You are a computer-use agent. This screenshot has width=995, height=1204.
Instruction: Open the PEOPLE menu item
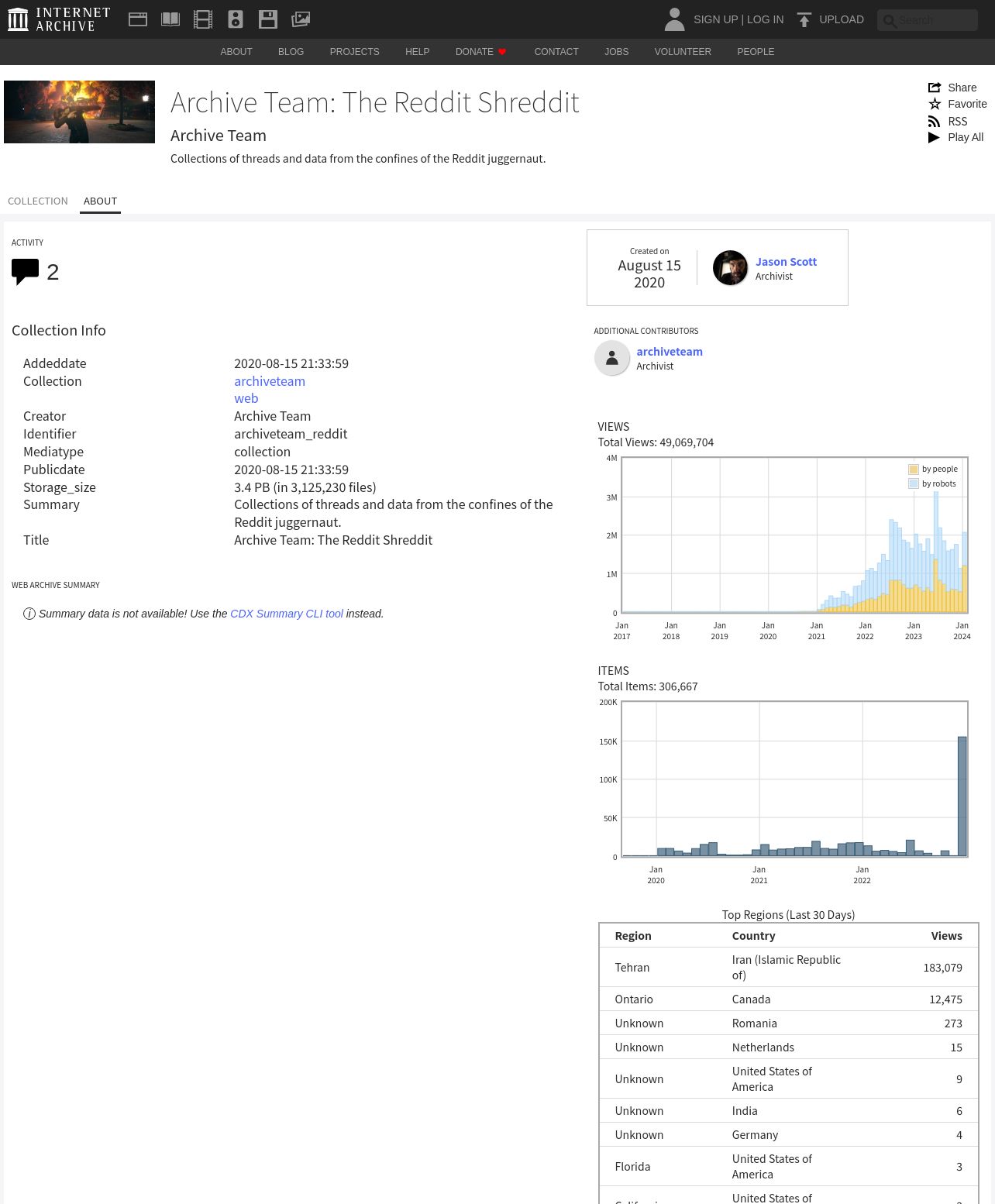coord(756,52)
